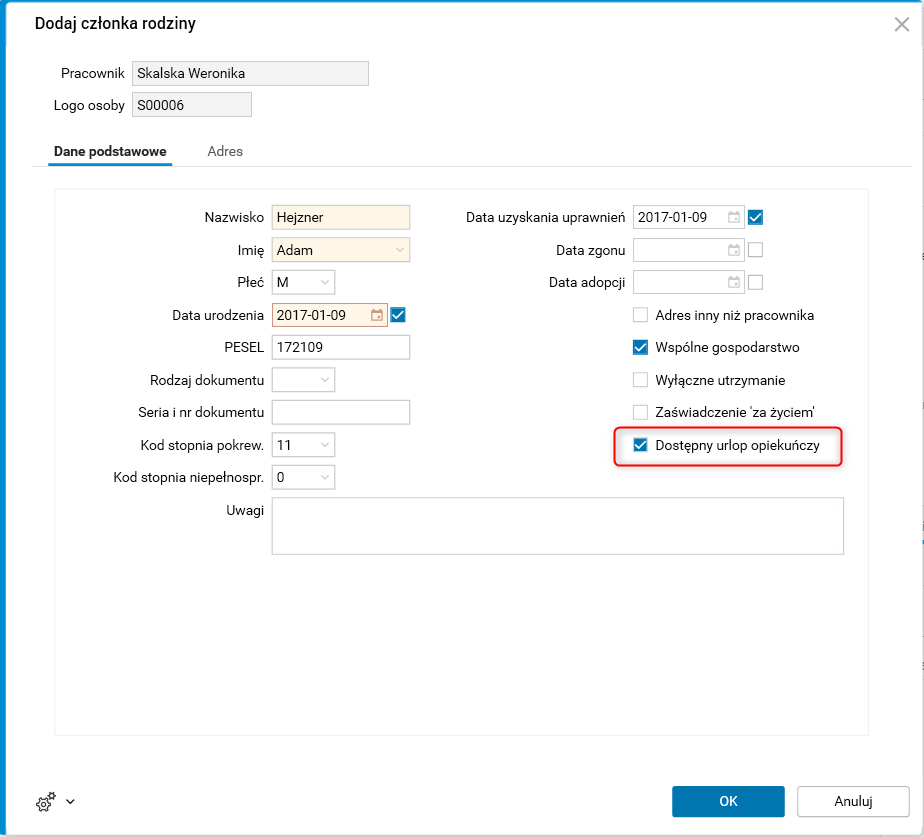Expand the Płeć dropdown

click(x=325, y=282)
